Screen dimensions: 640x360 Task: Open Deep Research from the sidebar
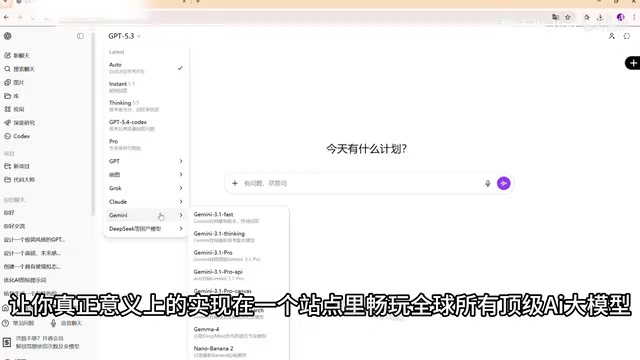tap(19, 123)
